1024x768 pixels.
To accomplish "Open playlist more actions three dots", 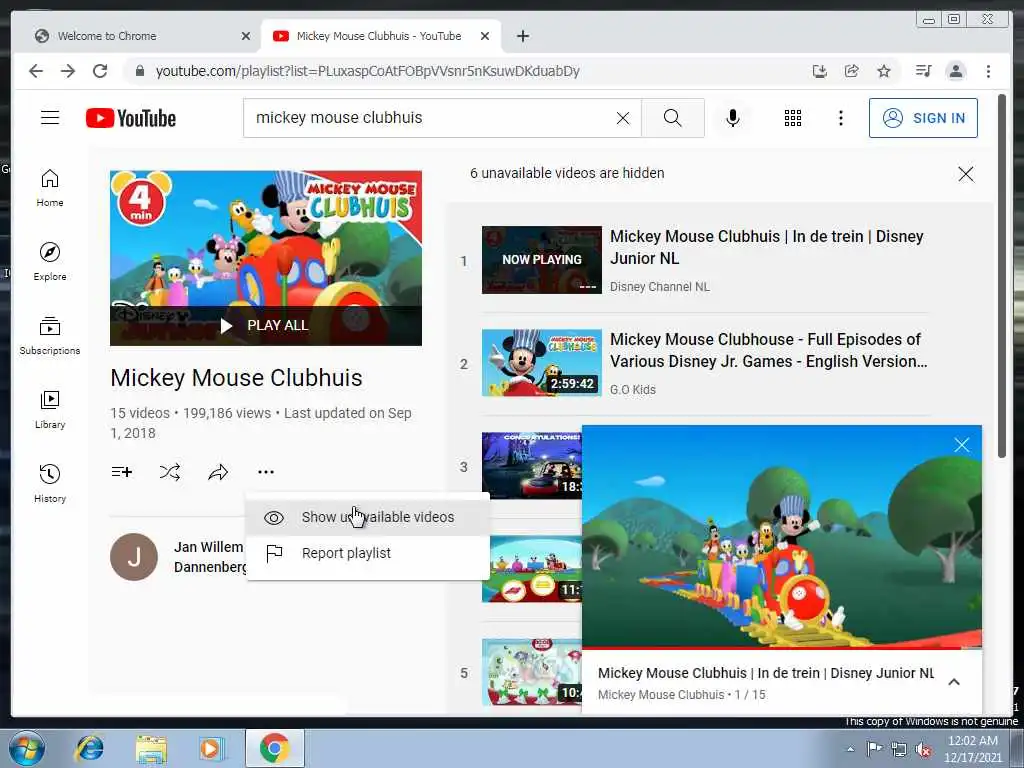I will [x=266, y=472].
